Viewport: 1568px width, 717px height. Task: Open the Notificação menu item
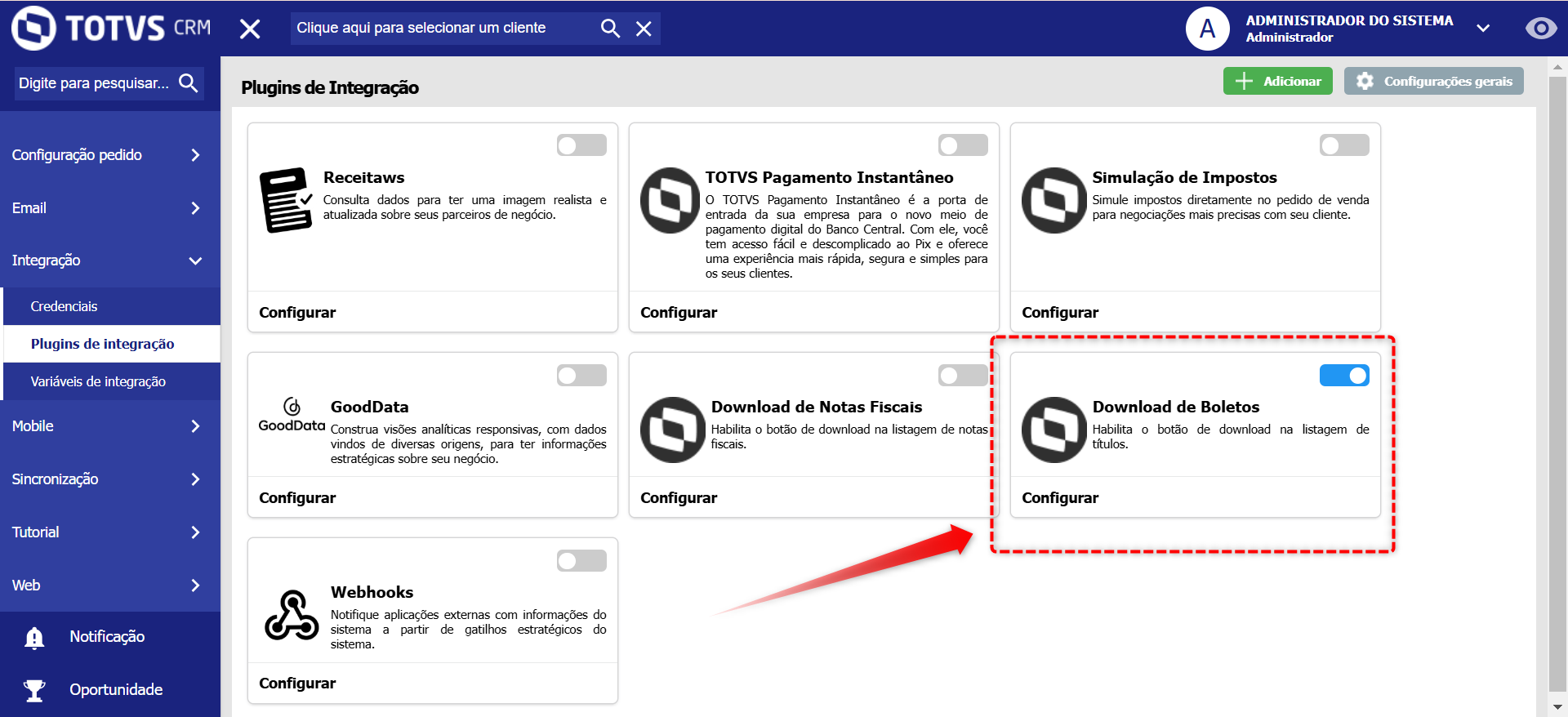110,637
